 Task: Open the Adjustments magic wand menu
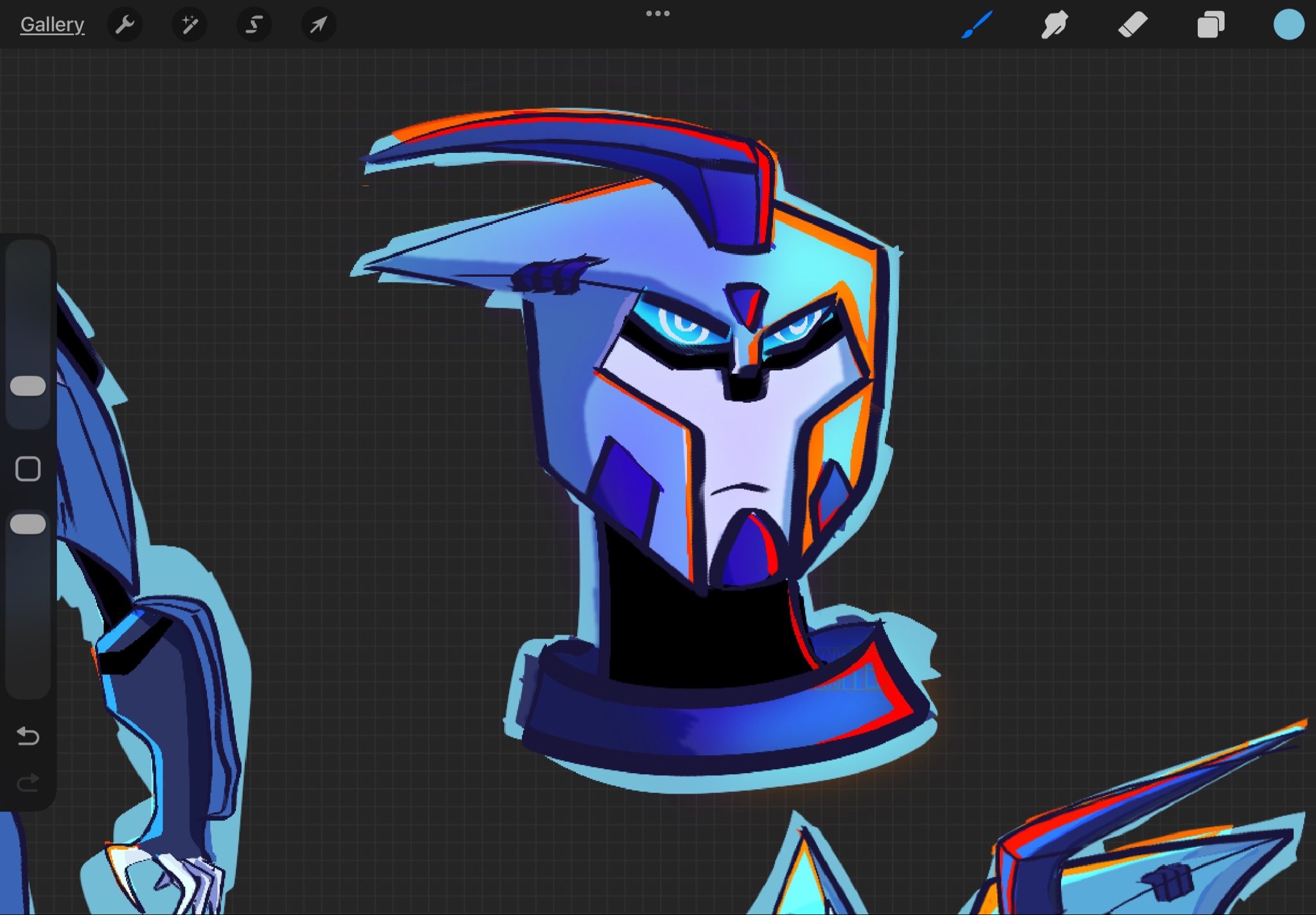click(190, 25)
